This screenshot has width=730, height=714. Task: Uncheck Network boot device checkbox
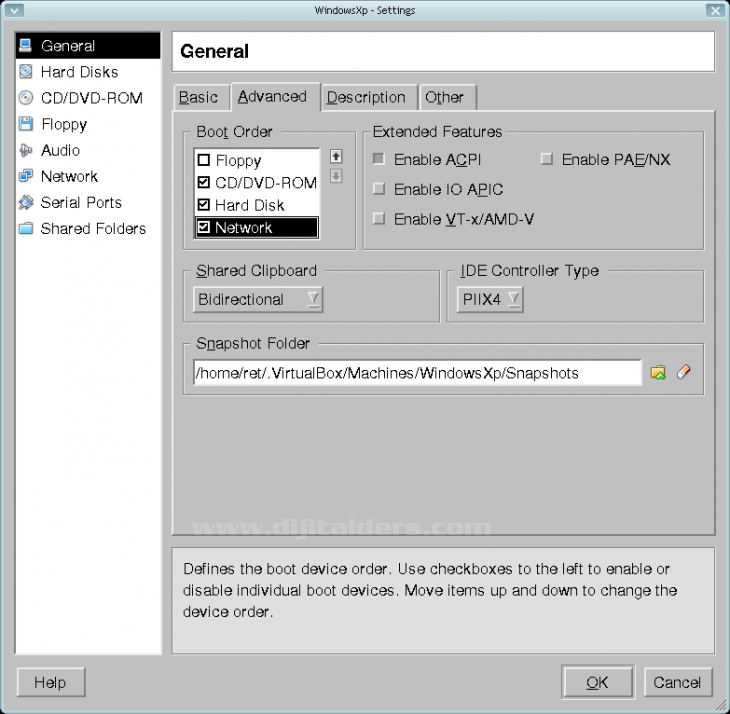(x=204, y=227)
